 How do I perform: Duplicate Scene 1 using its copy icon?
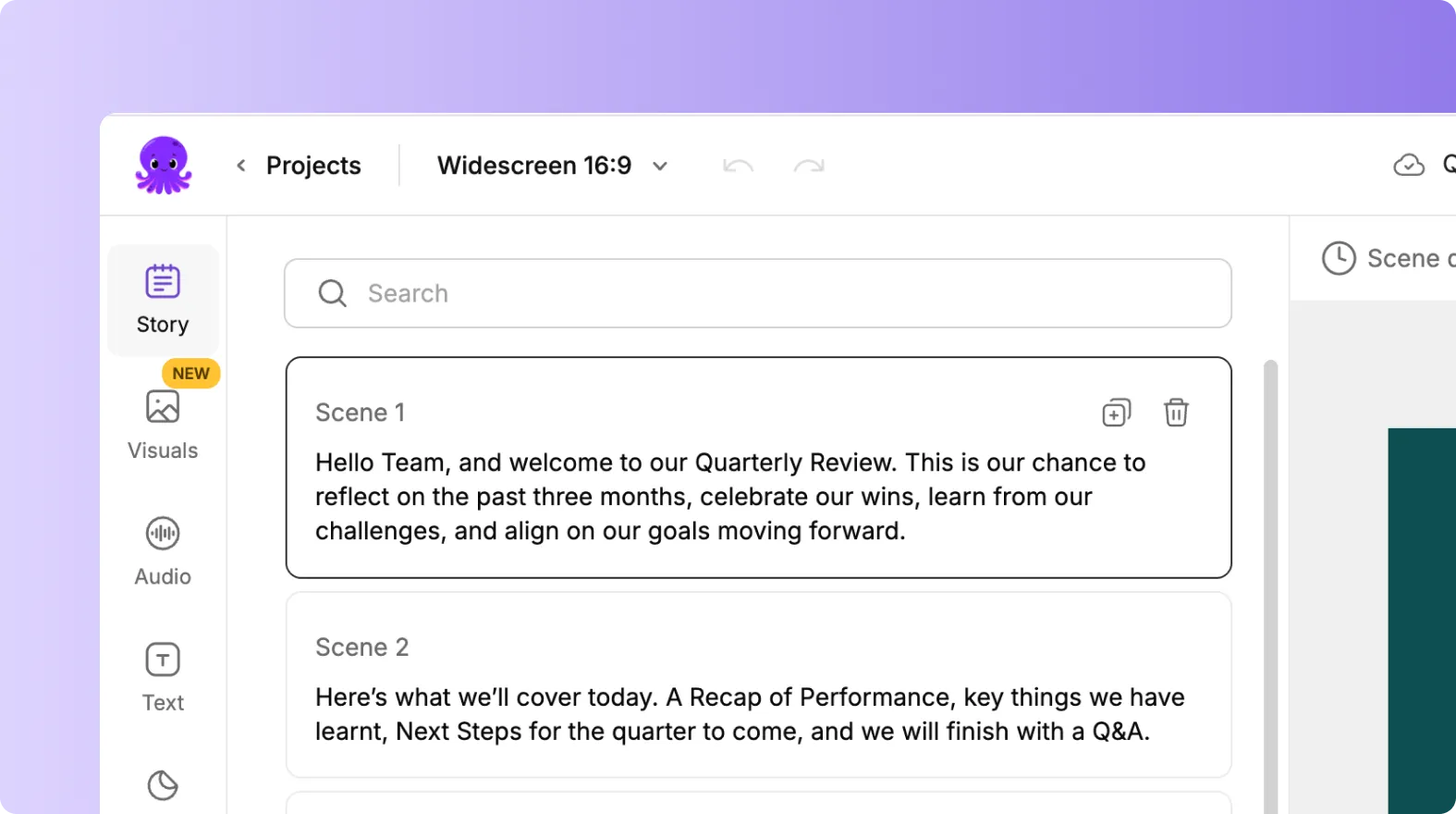(x=1116, y=412)
